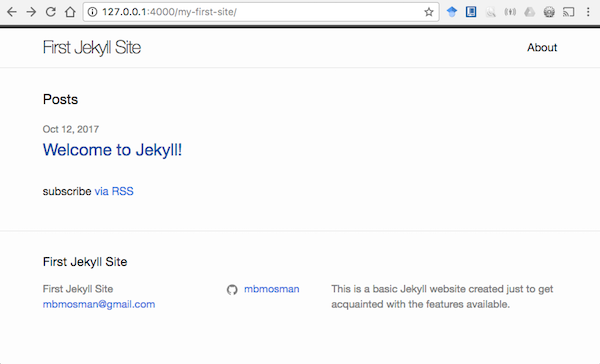The height and width of the screenshot is (364, 600).
Task: Email mbmosman@gmail.com link
Action: tap(99, 304)
